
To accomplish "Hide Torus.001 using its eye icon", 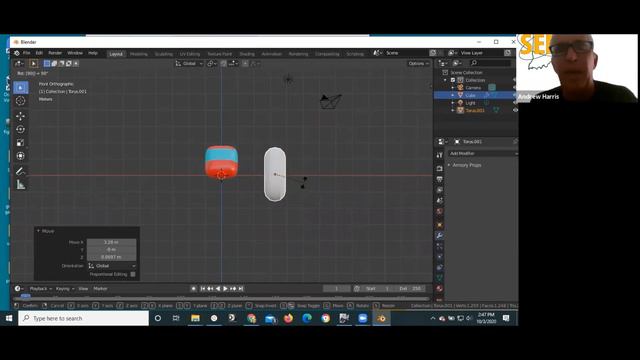I will (515, 110).
